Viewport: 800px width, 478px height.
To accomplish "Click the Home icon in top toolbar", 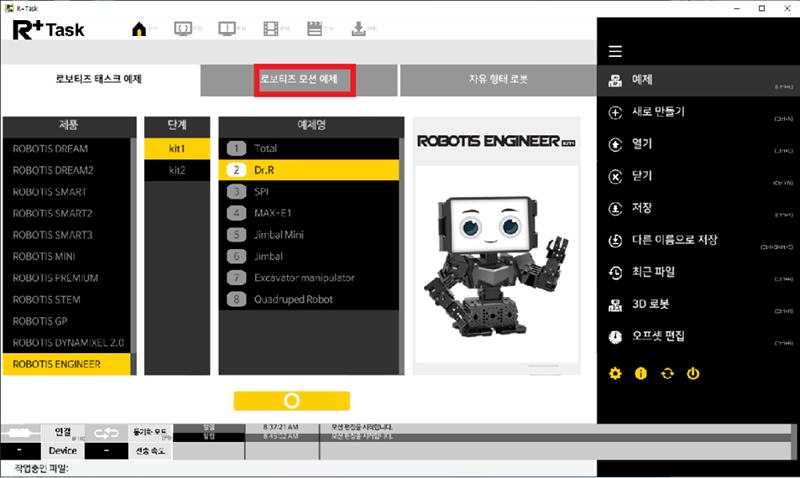I will 140,29.
